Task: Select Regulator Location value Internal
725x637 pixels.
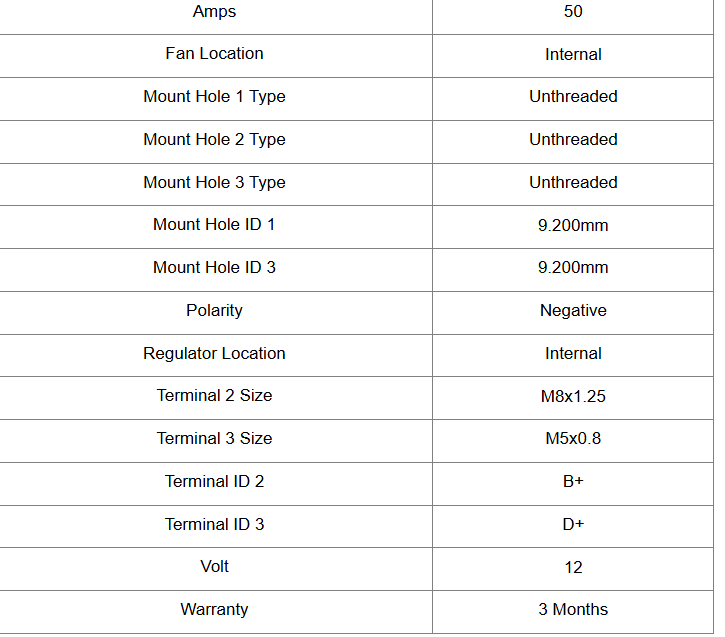Action: pyautogui.click(x=573, y=354)
